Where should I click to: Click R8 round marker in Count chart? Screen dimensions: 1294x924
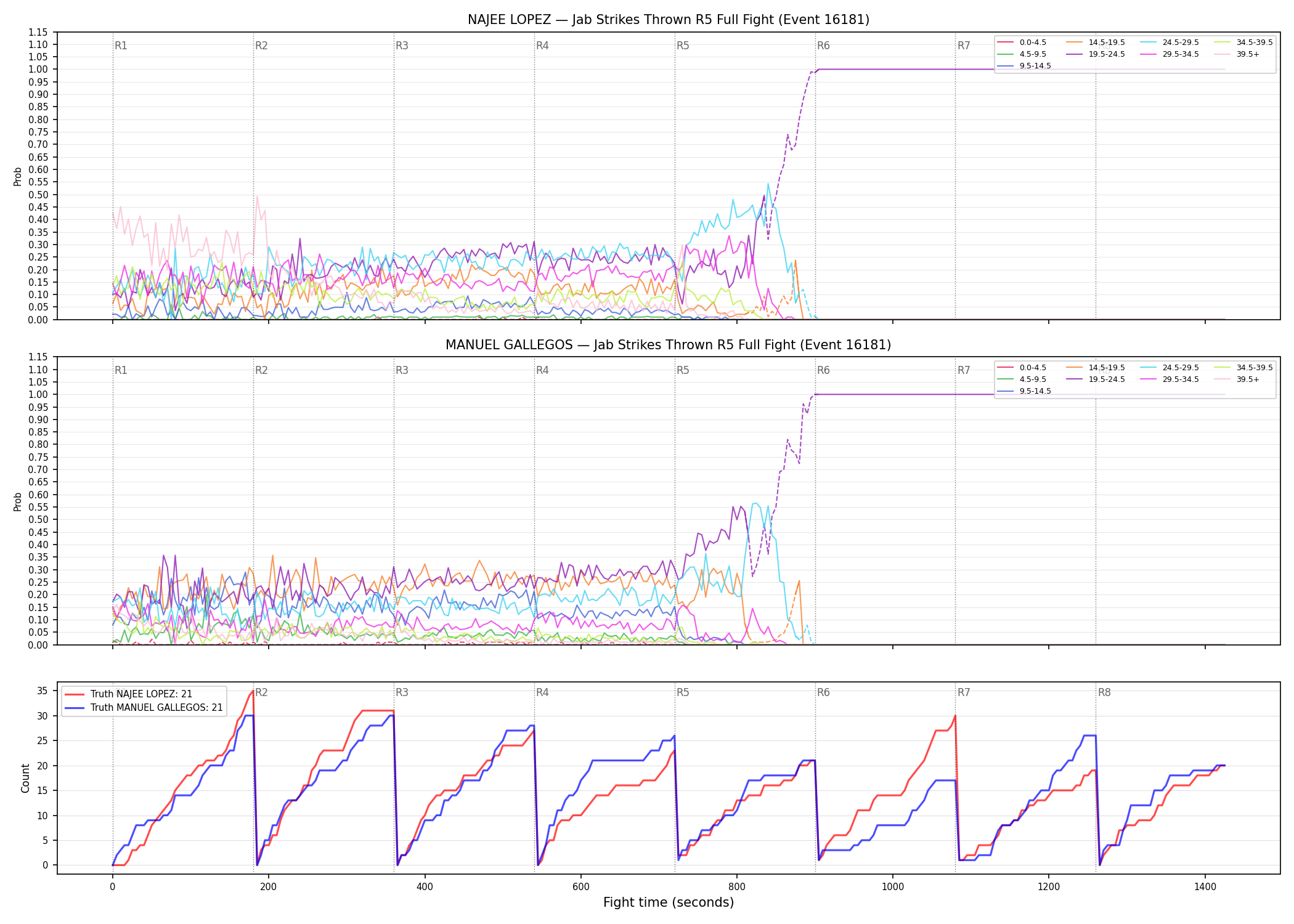coord(1104,692)
